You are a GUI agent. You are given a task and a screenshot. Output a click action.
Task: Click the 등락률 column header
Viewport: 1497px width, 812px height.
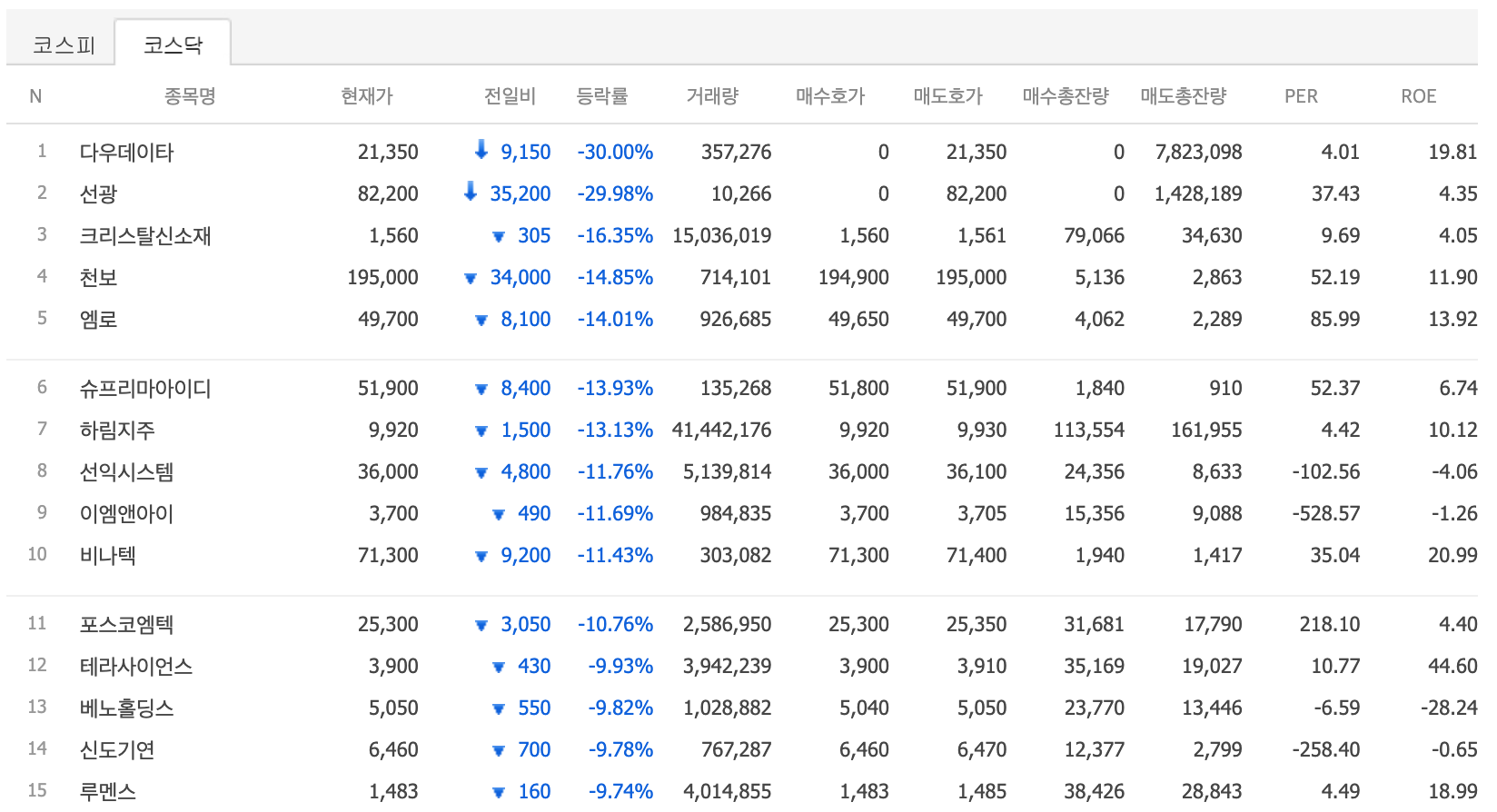pyautogui.click(x=602, y=95)
